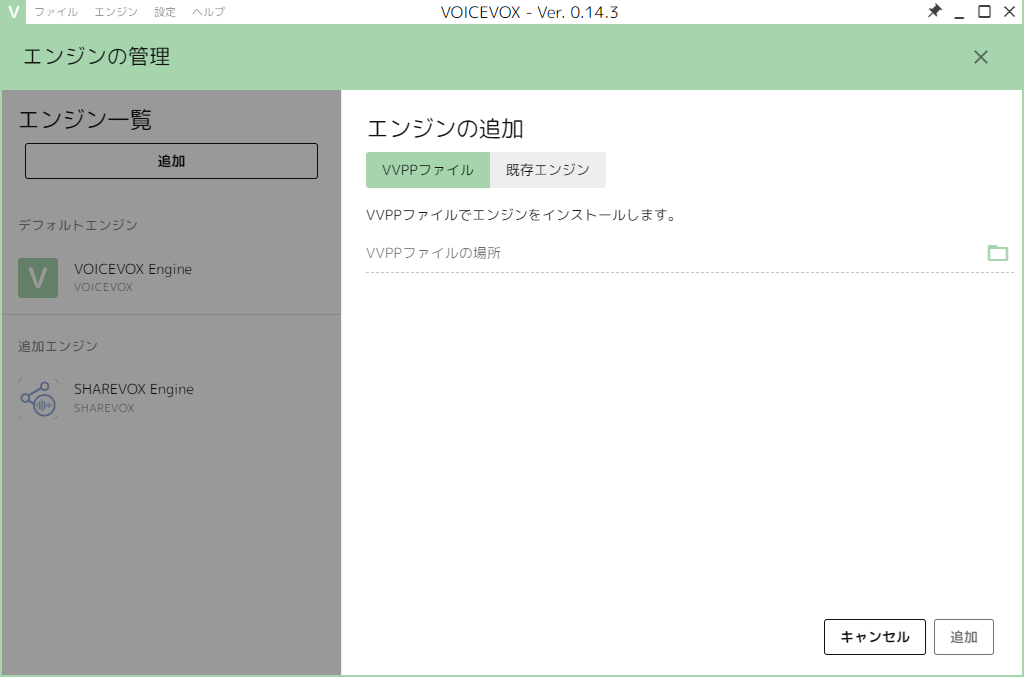Screen dimensions: 1024x677
Task: Close the エンジンの管理 dialog with the X
Action: (x=980, y=57)
